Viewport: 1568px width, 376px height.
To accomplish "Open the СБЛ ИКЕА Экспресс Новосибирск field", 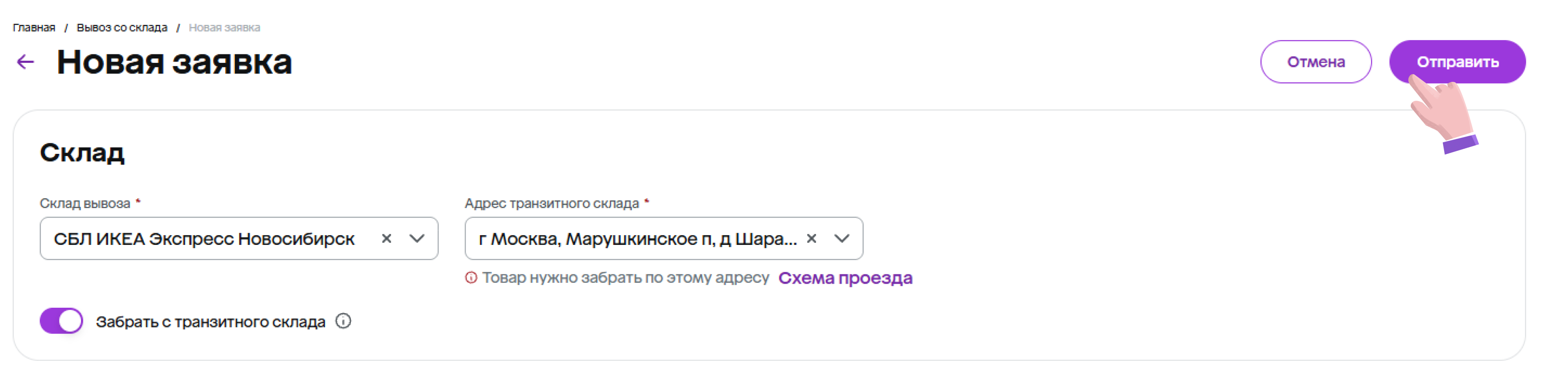I will [x=204, y=239].
